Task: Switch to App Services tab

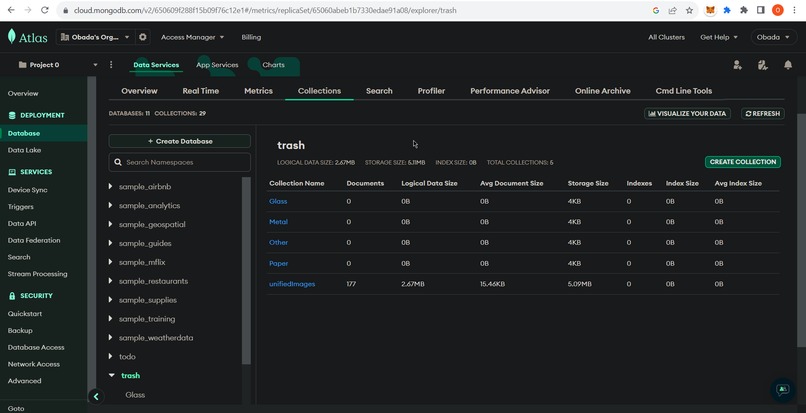Action: point(217,65)
